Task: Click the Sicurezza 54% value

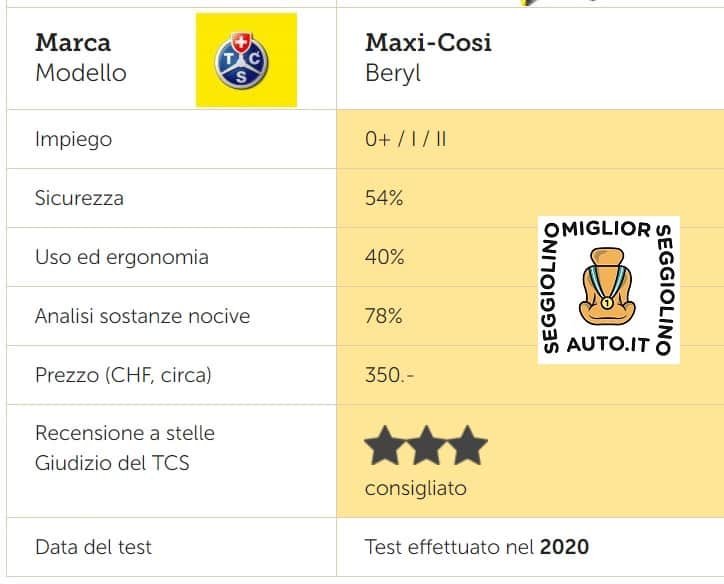Action: 384,198
